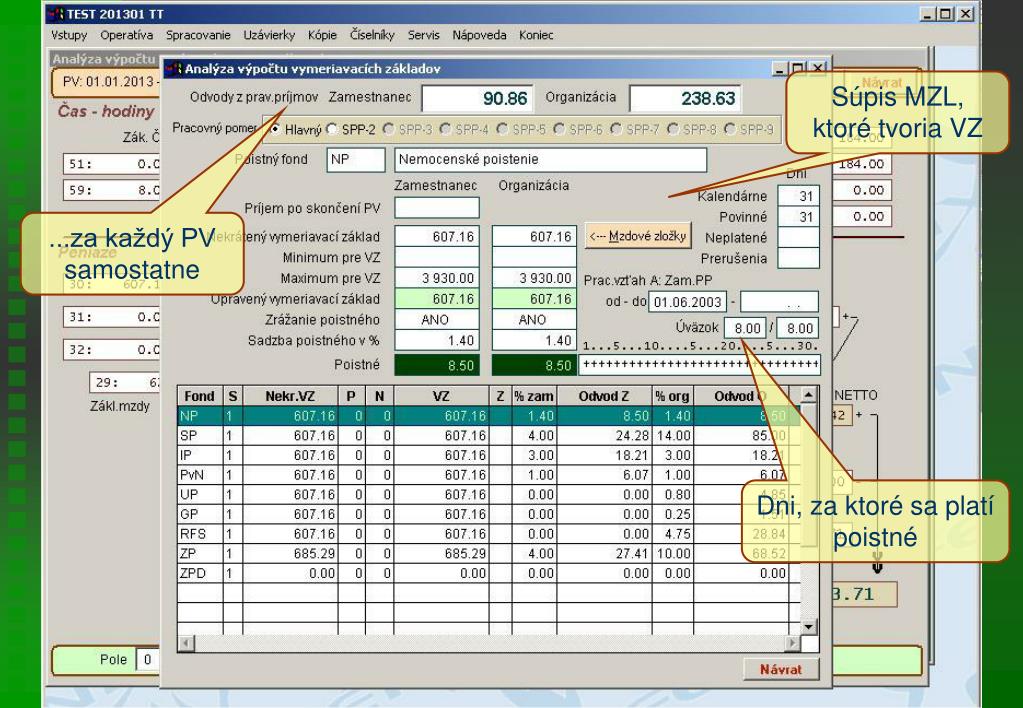Open the Uzávierky menu

coord(269,35)
